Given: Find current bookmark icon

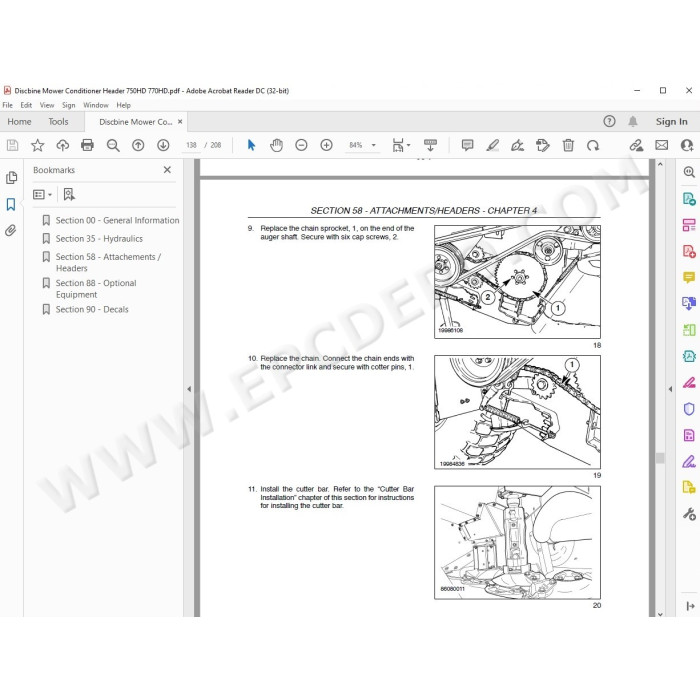Looking at the screenshot, I should click(x=69, y=195).
